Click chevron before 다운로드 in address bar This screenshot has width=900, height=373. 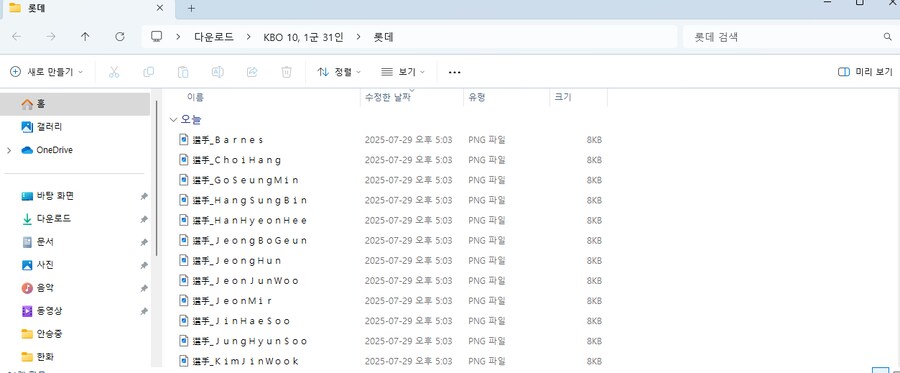click(x=179, y=37)
